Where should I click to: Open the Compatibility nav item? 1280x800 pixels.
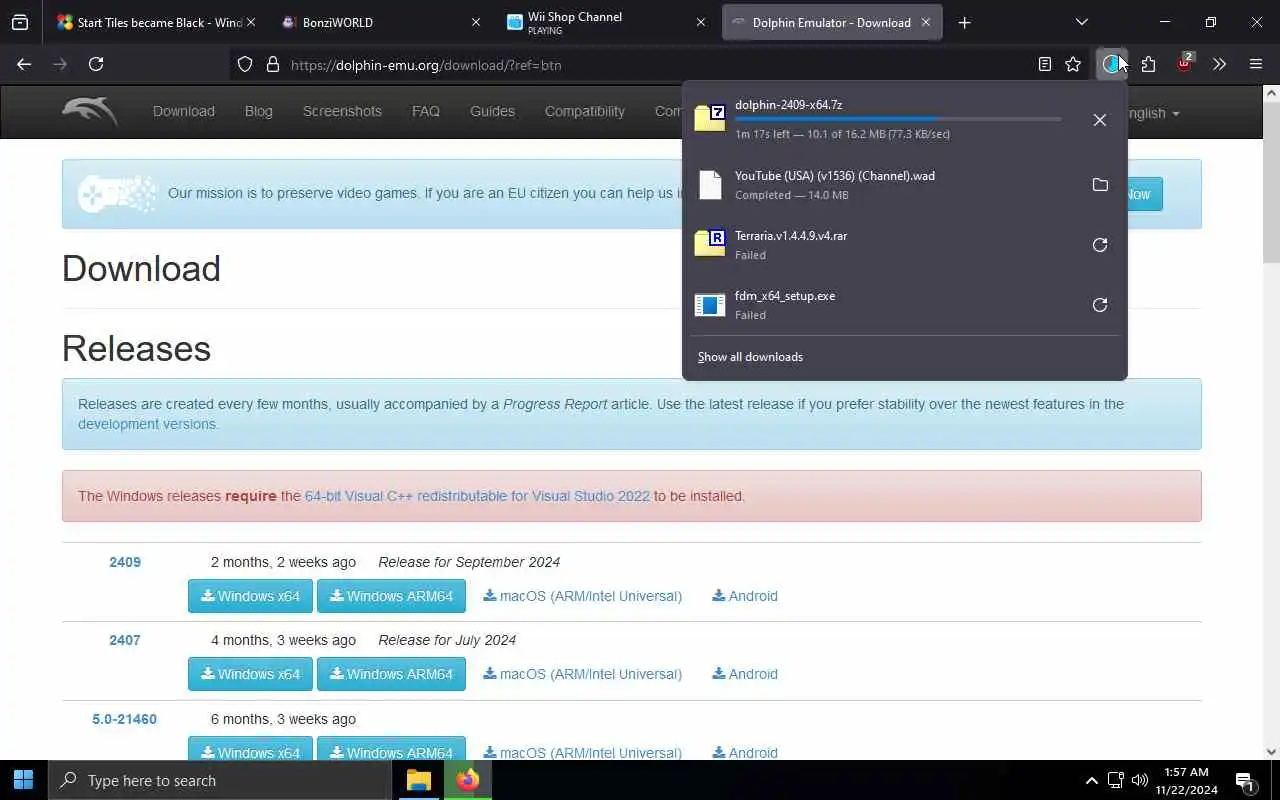pos(585,111)
